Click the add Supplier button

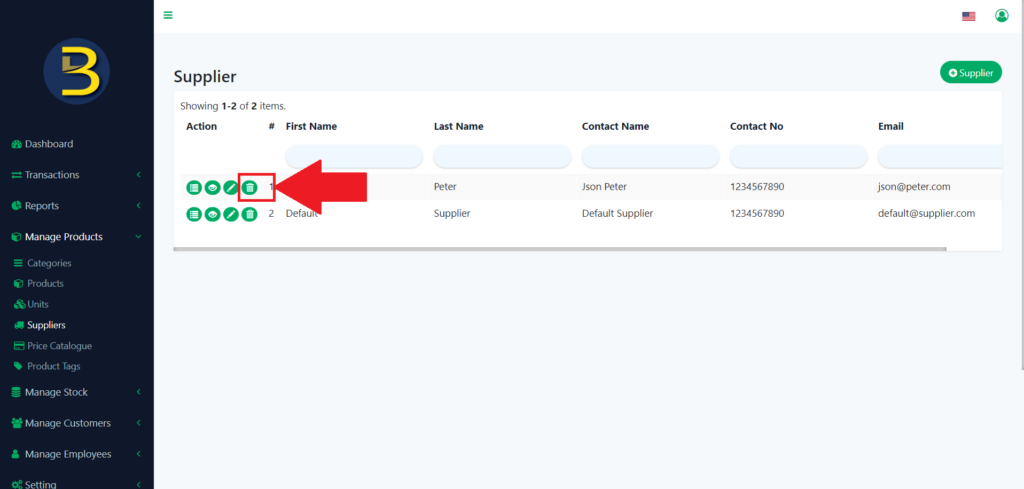[970, 73]
